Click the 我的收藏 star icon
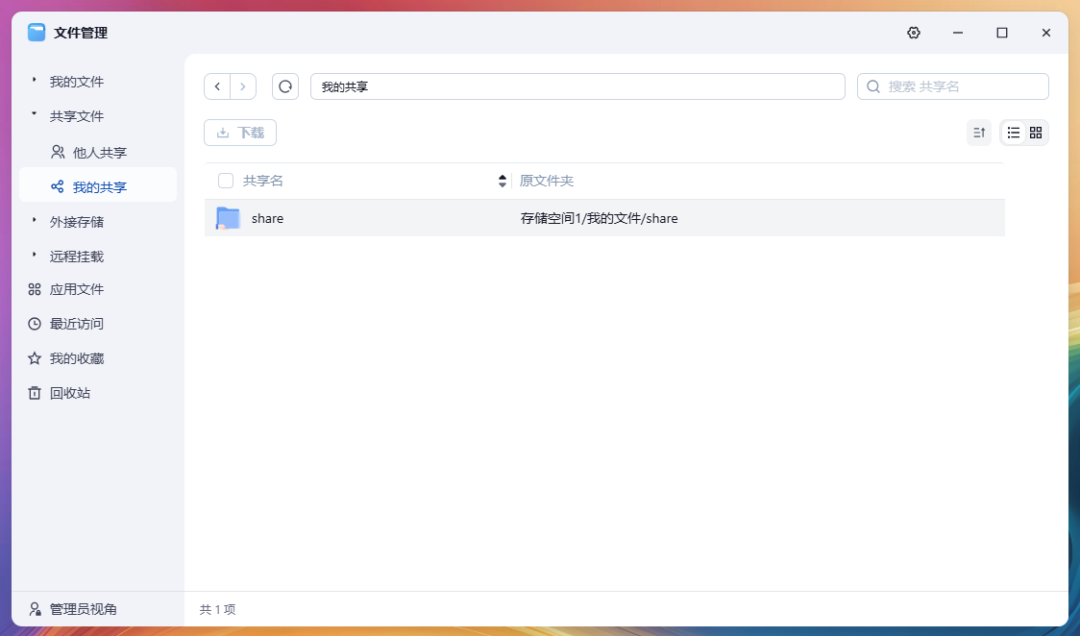The height and width of the screenshot is (636, 1080). (34, 358)
